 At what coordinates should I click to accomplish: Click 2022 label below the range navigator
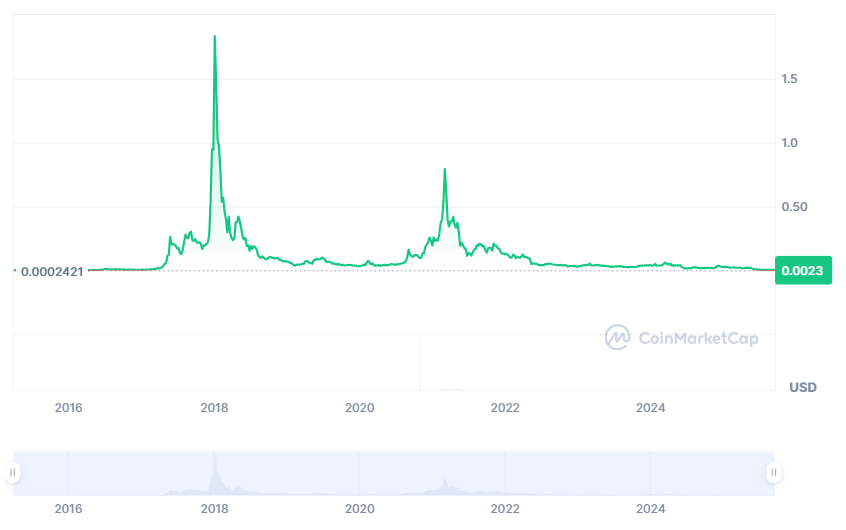pos(505,510)
